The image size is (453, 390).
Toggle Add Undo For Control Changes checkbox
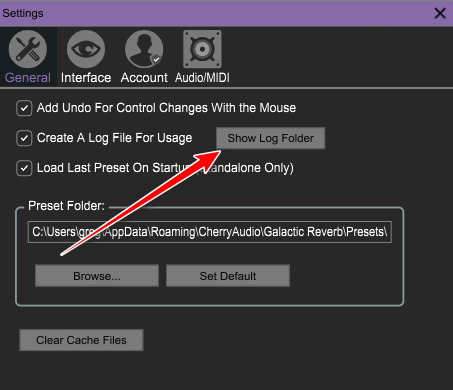coord(24,108)
